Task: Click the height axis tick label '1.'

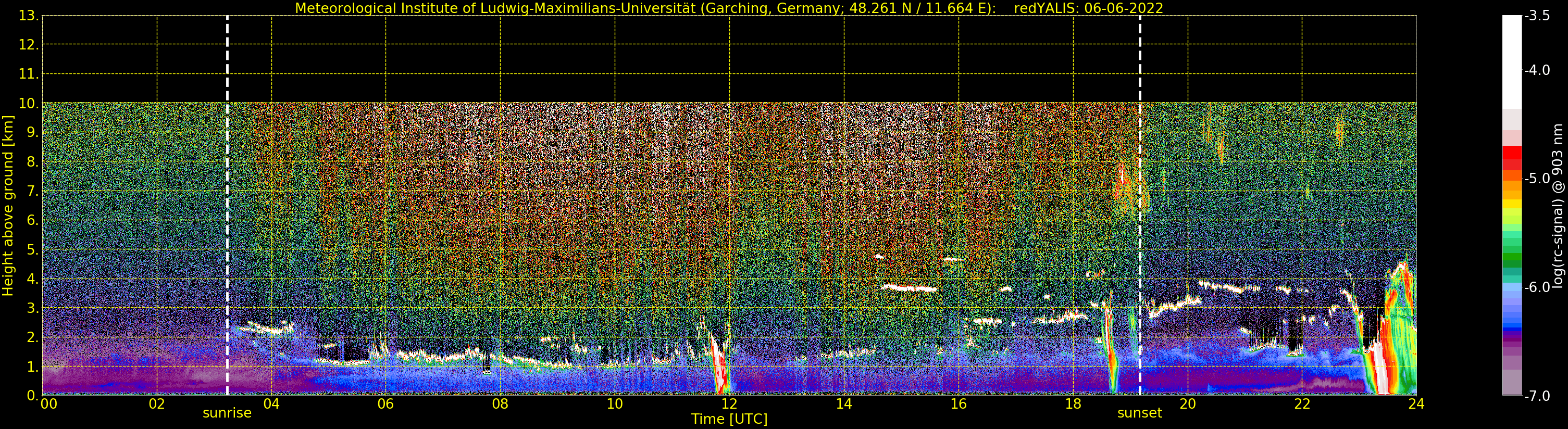Action: (33, 367)
